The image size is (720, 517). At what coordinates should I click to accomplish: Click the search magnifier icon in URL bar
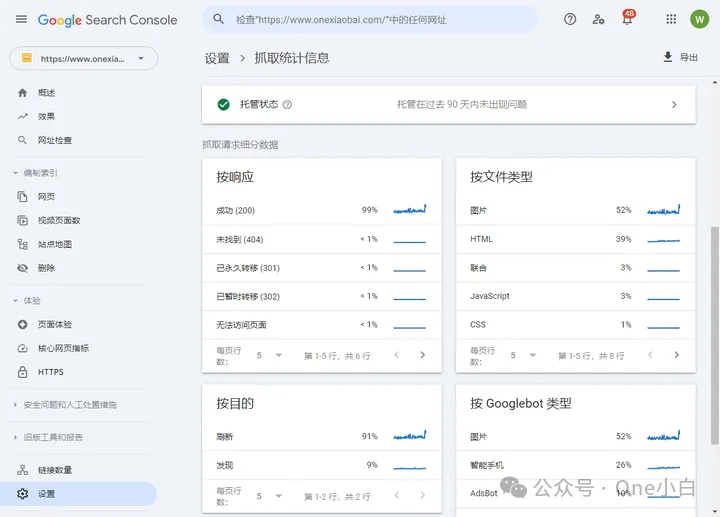click(x=219, y=19)
